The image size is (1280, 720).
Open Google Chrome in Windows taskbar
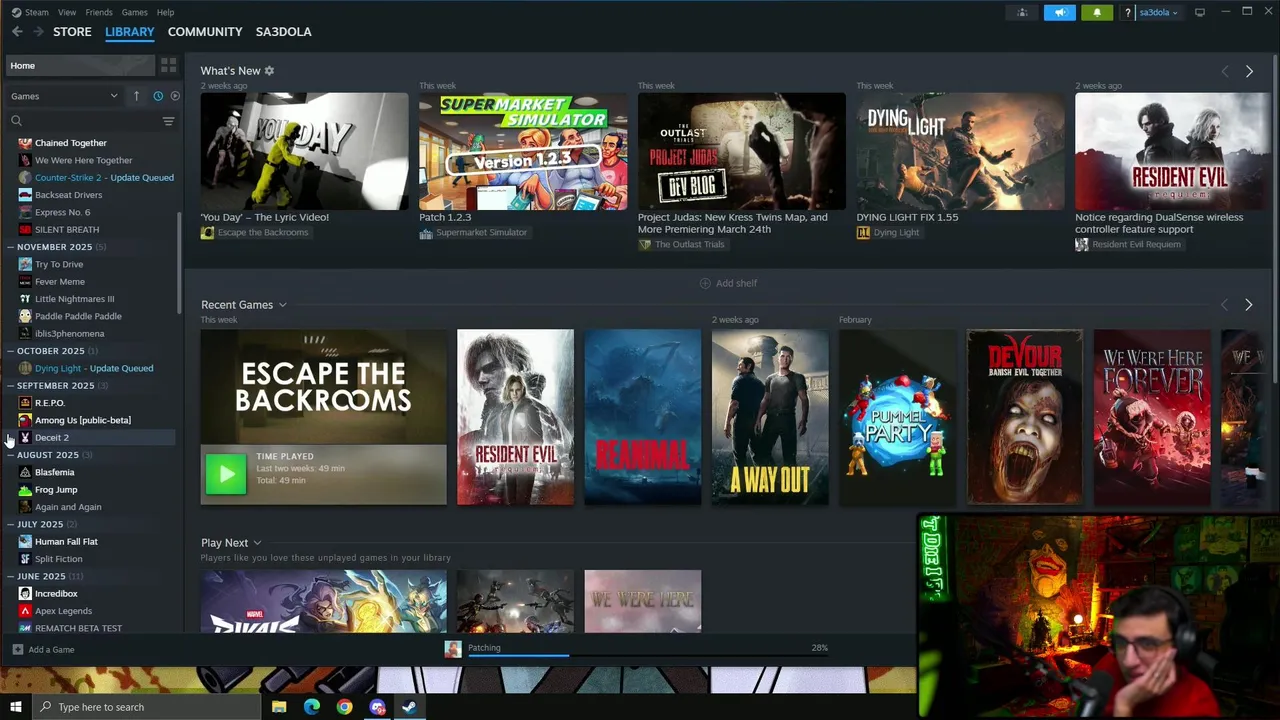coord(344,707)
